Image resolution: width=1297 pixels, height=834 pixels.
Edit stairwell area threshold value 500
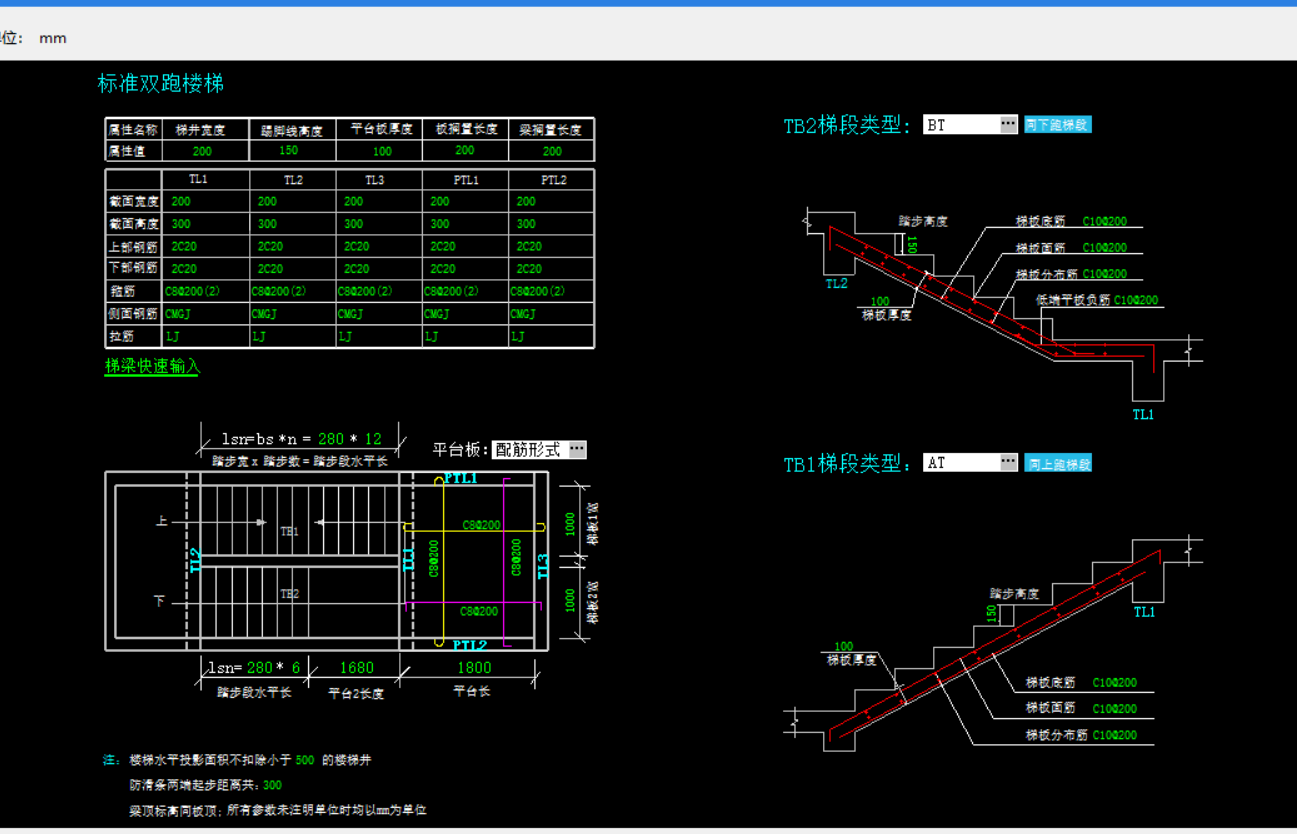[305, 760]
